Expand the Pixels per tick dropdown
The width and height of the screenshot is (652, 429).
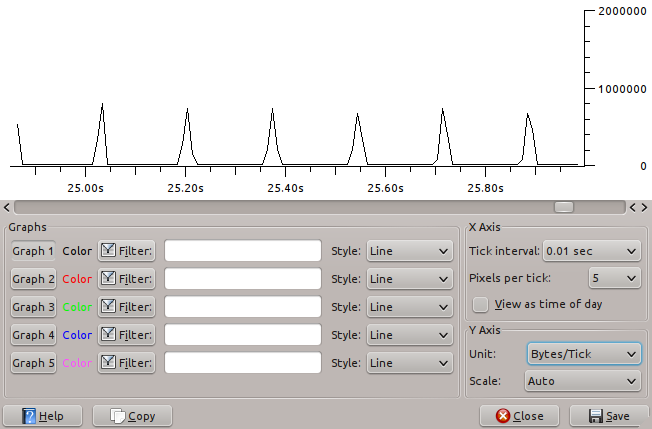tap(614, 278)
